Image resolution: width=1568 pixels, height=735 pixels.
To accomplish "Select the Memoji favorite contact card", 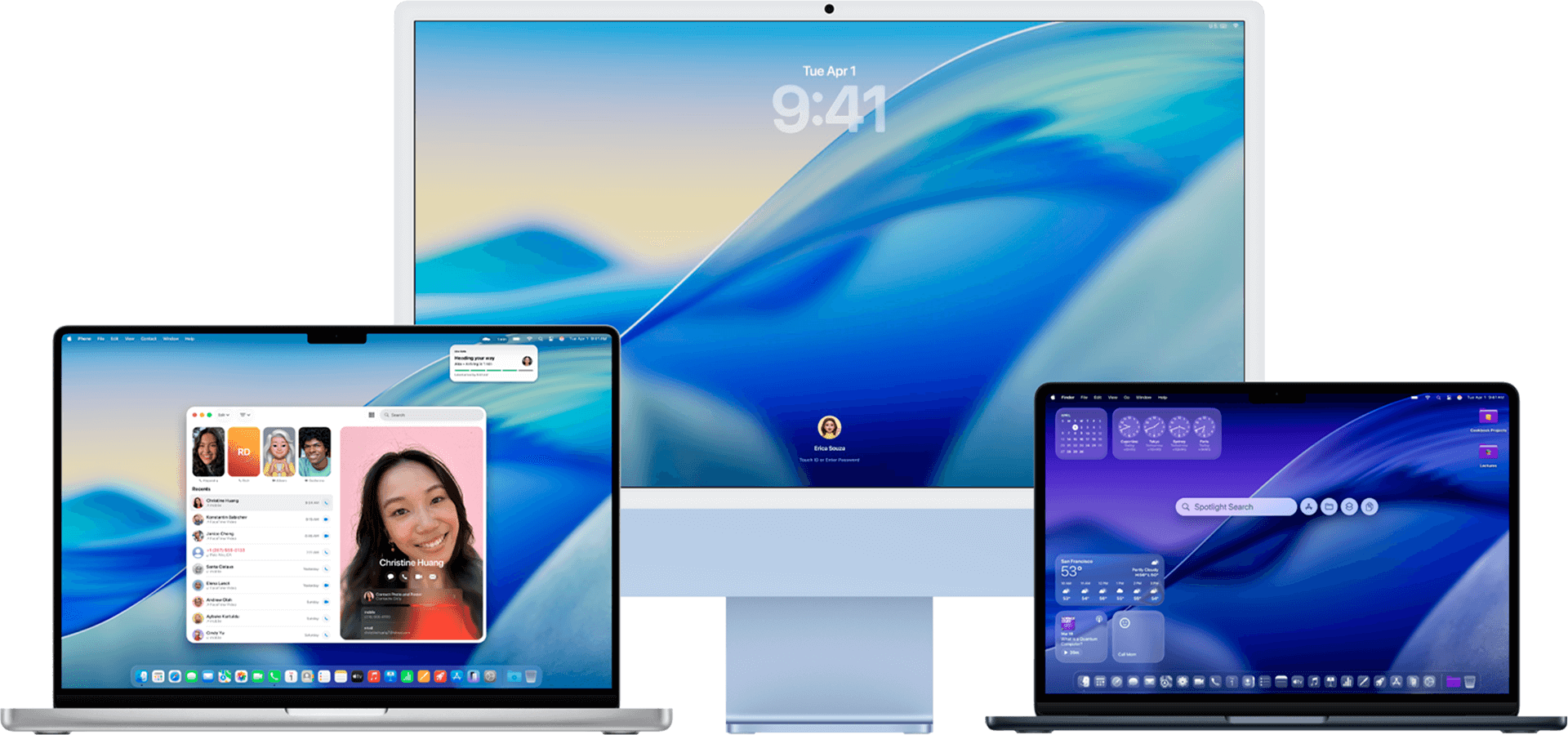I will point(278,452).
